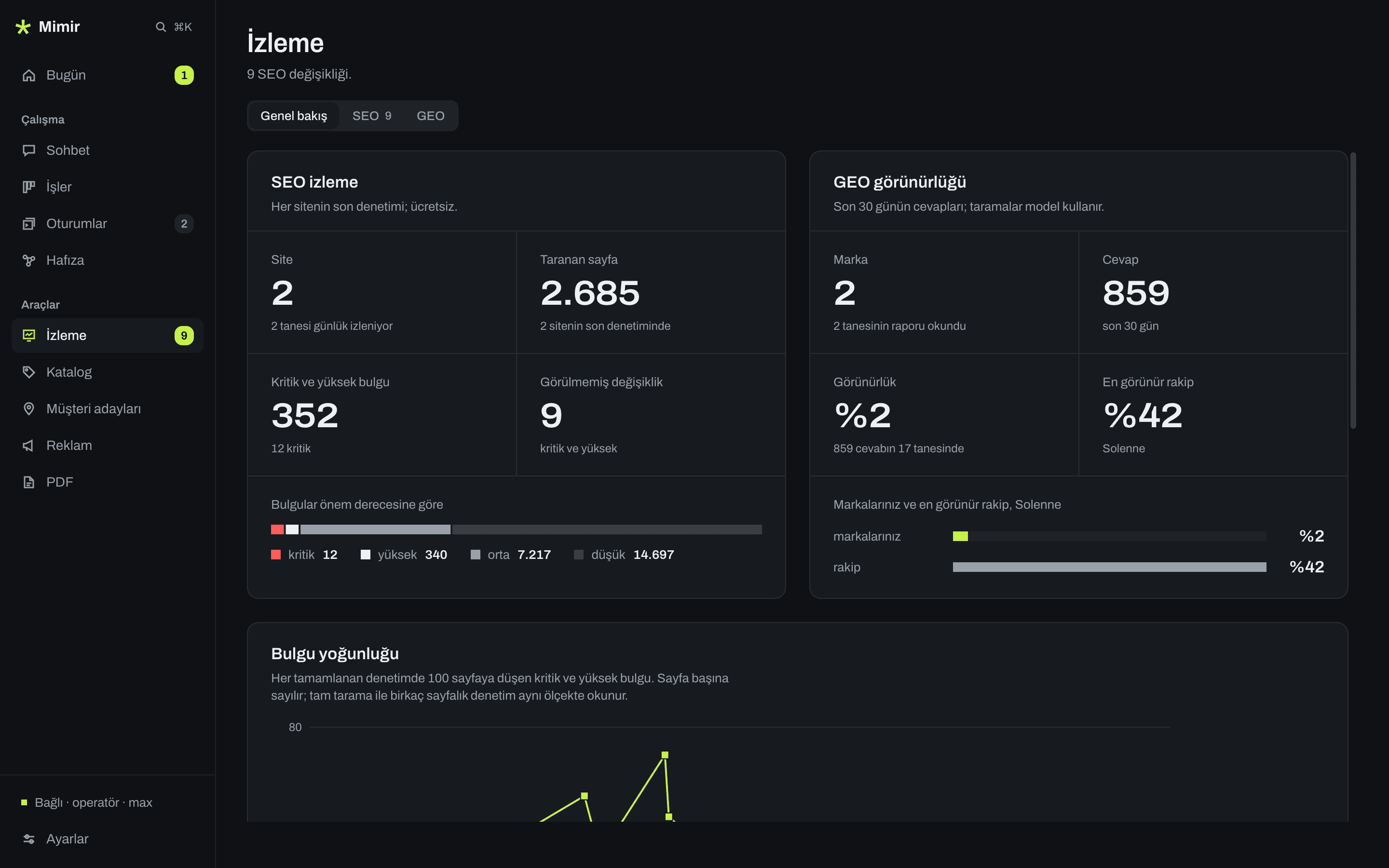Click the Cevap value 859
Image resolution: width=1389 pixels, height=868 pixels.
pos(1136,293)
